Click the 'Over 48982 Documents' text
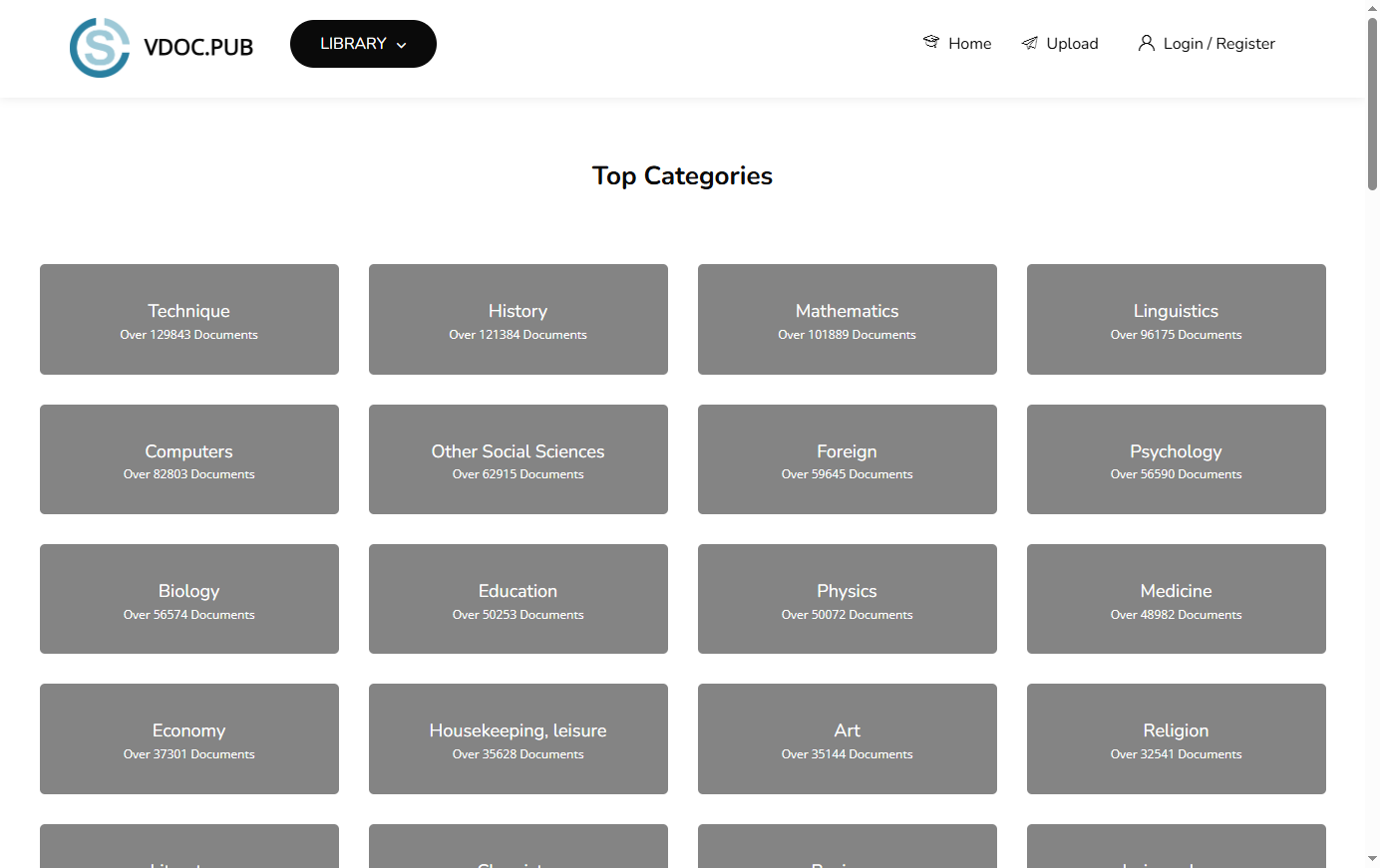Viewport: 1380px width, 868px height. [1177, 615]
